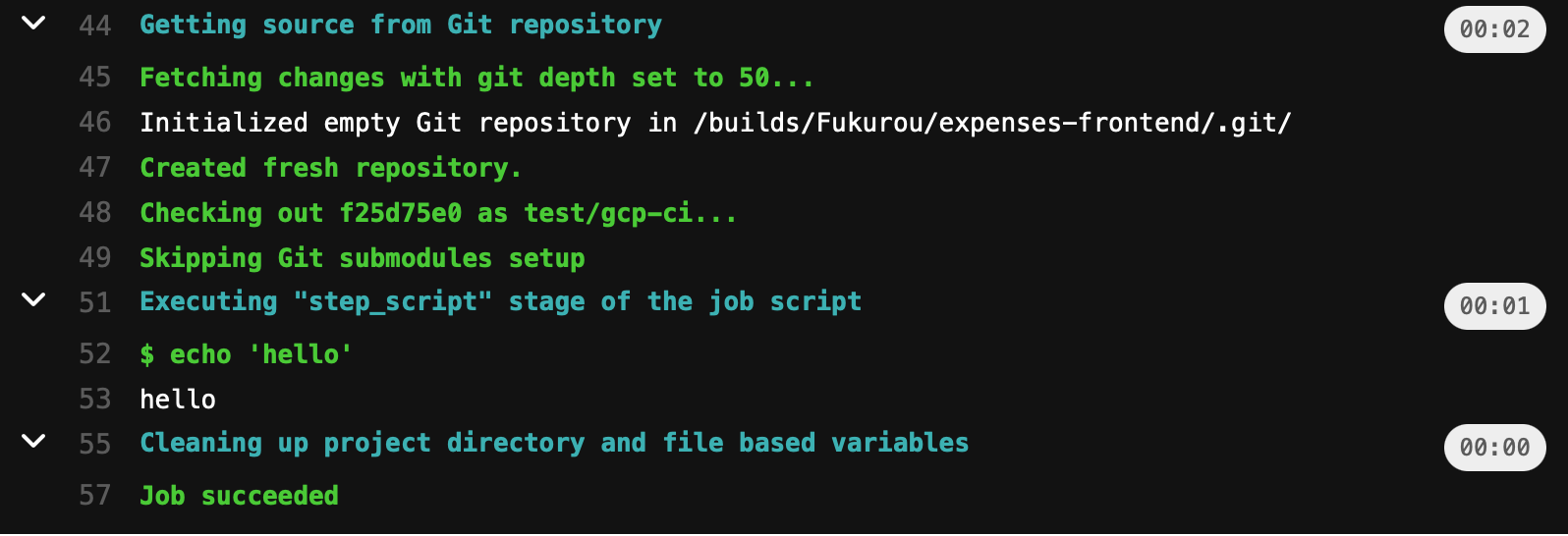Select line number 46 link
The width and height of the screenshot is (1568, 536).
[x=95, y=123]
